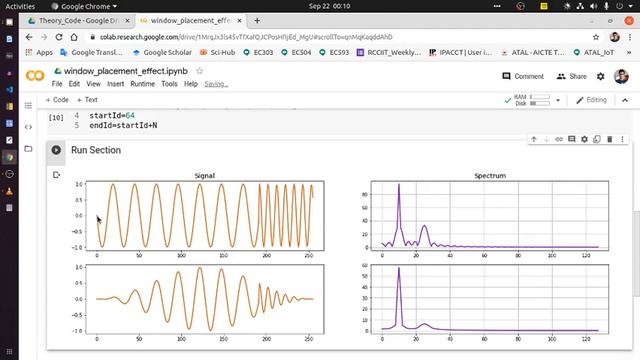Open clock Sep 22 00:10 calendar

coord(329,6)
